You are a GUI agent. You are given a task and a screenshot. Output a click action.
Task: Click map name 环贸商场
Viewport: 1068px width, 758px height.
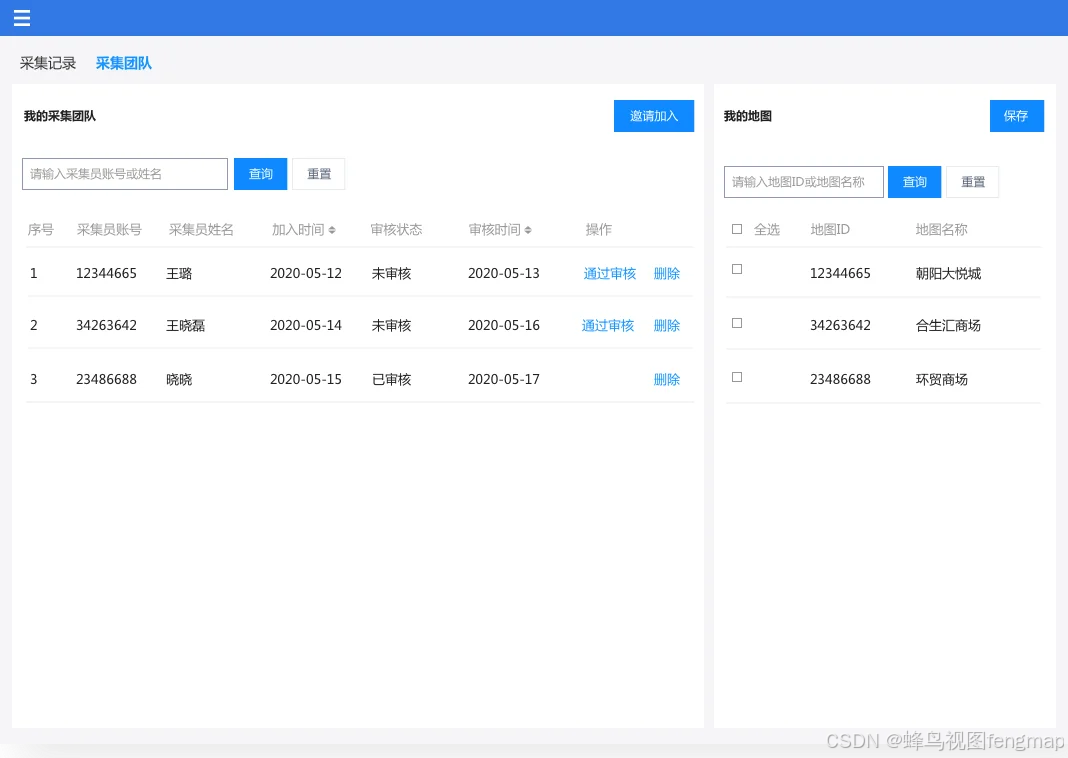tap(941, 379)
